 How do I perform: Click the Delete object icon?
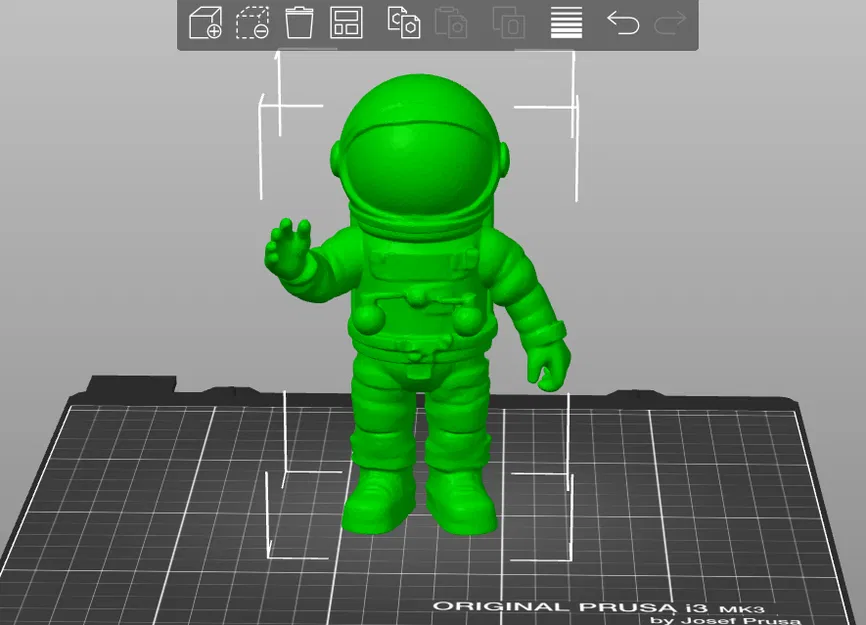click(253, 22)
